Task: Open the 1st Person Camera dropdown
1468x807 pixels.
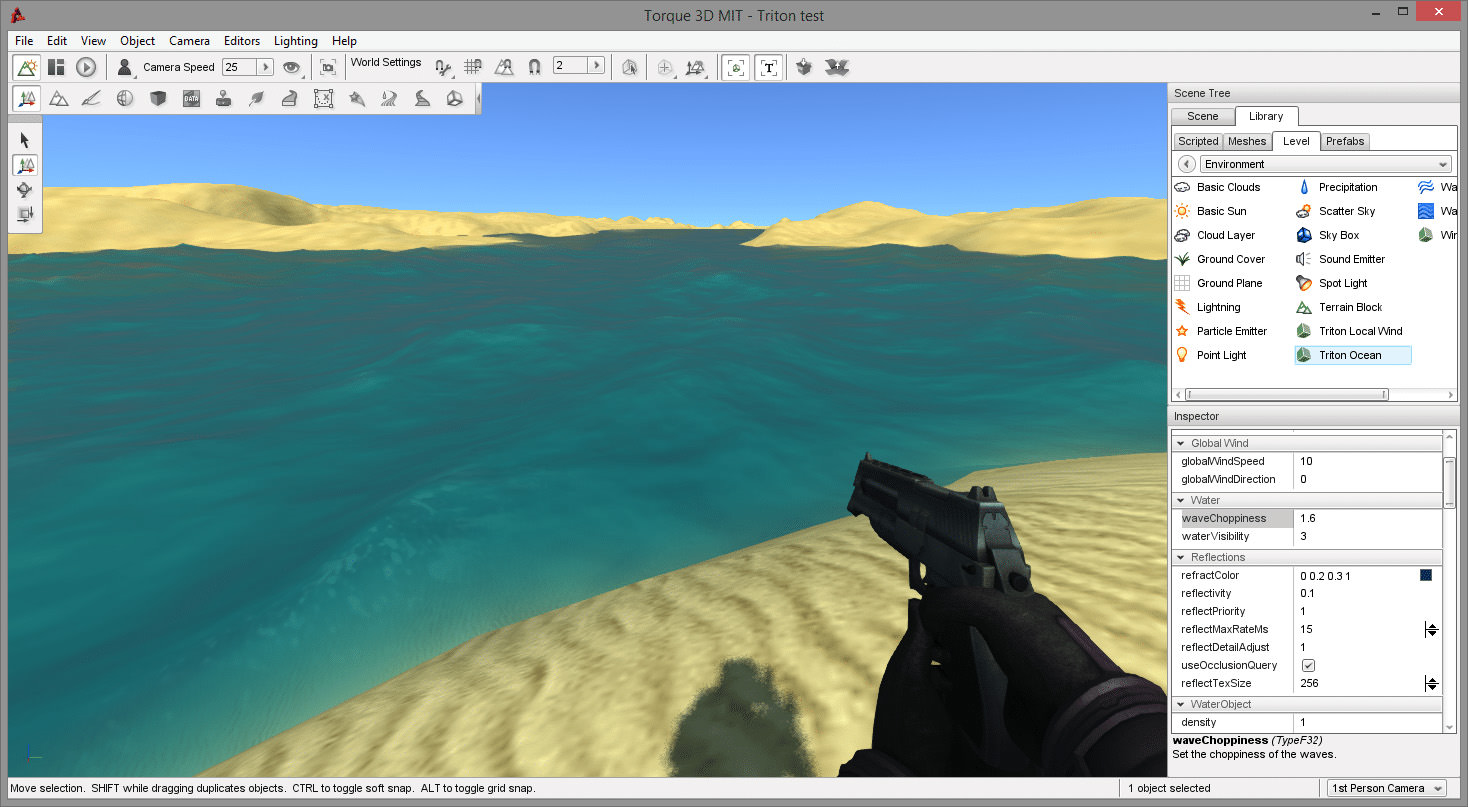Action: click(1386, 788)
